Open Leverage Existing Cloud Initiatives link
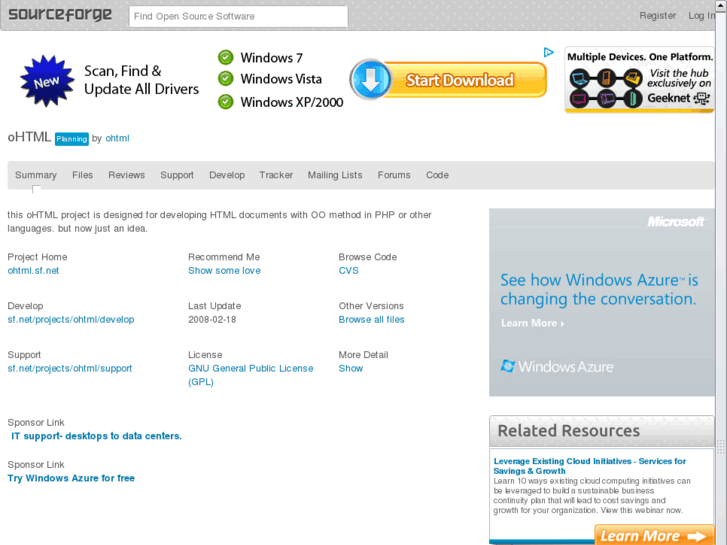727x545 pixels. (590, 466)
